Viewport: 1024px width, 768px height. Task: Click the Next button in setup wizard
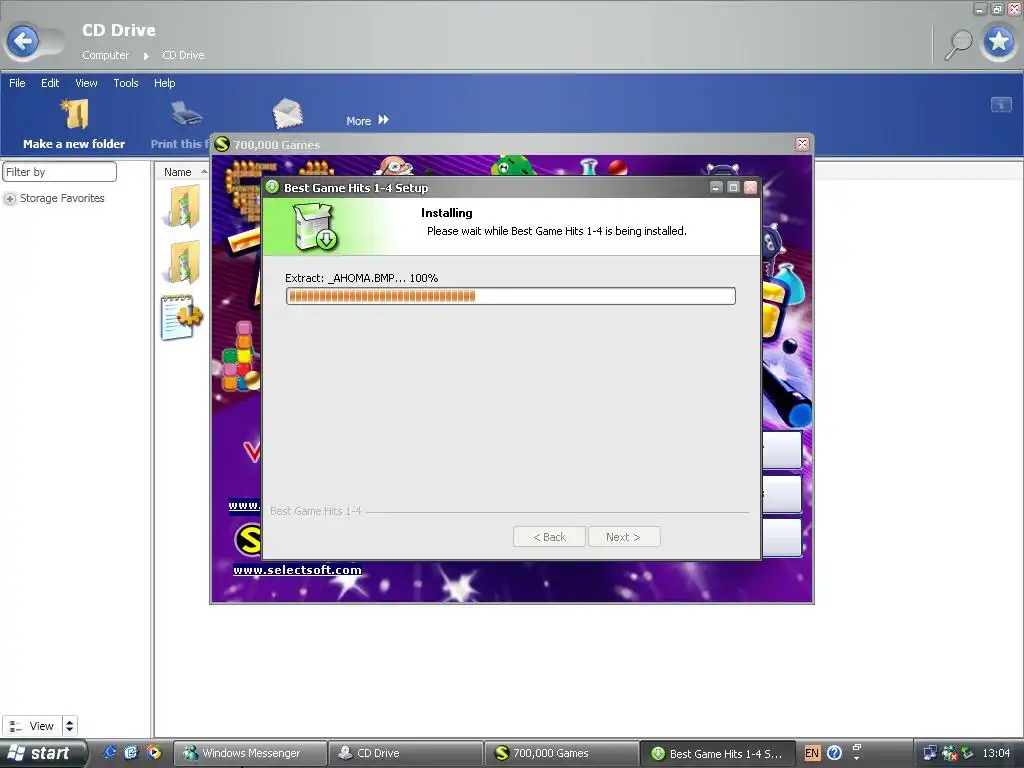[624, 537]
